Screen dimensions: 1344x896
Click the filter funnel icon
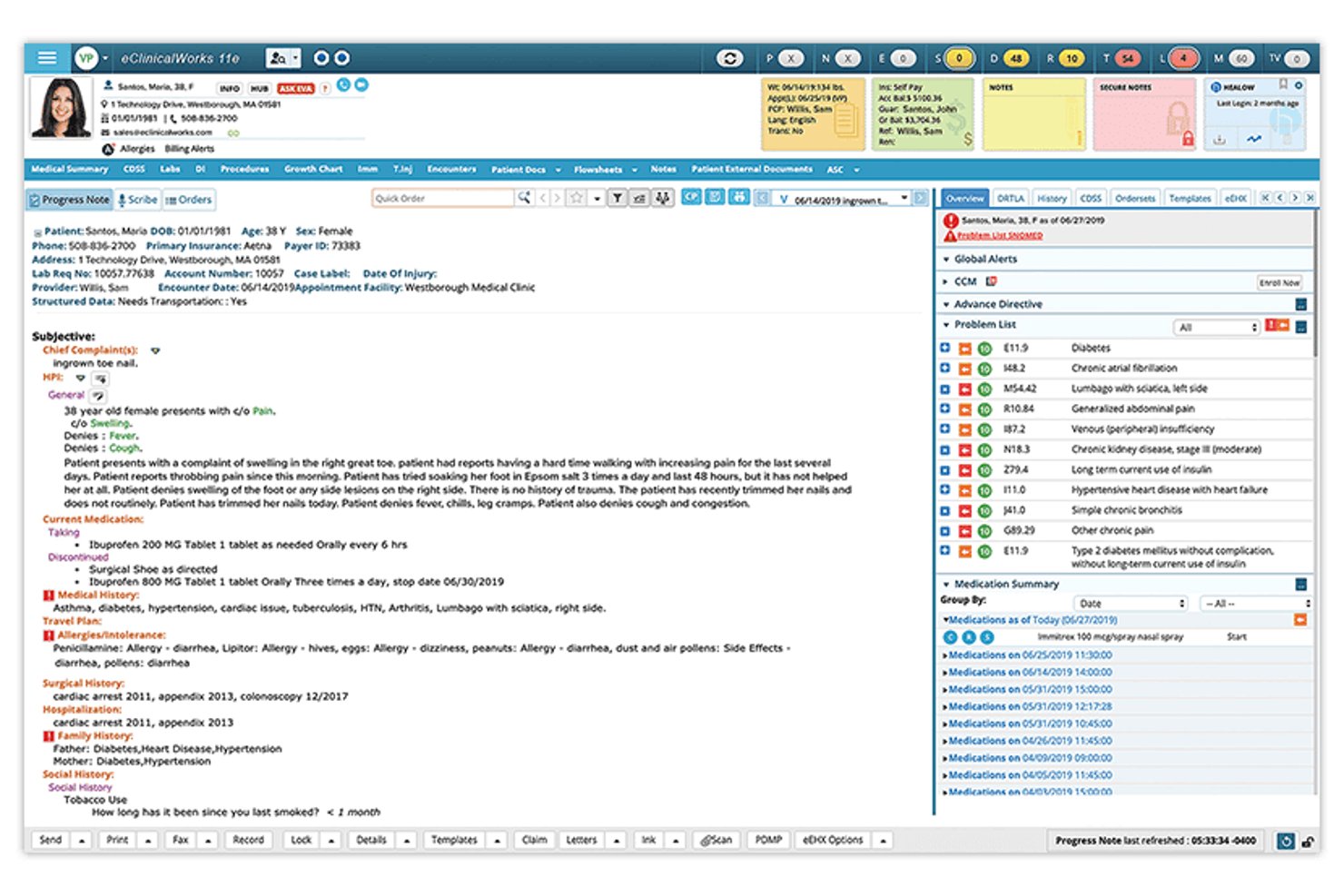[x=618, y=198]
